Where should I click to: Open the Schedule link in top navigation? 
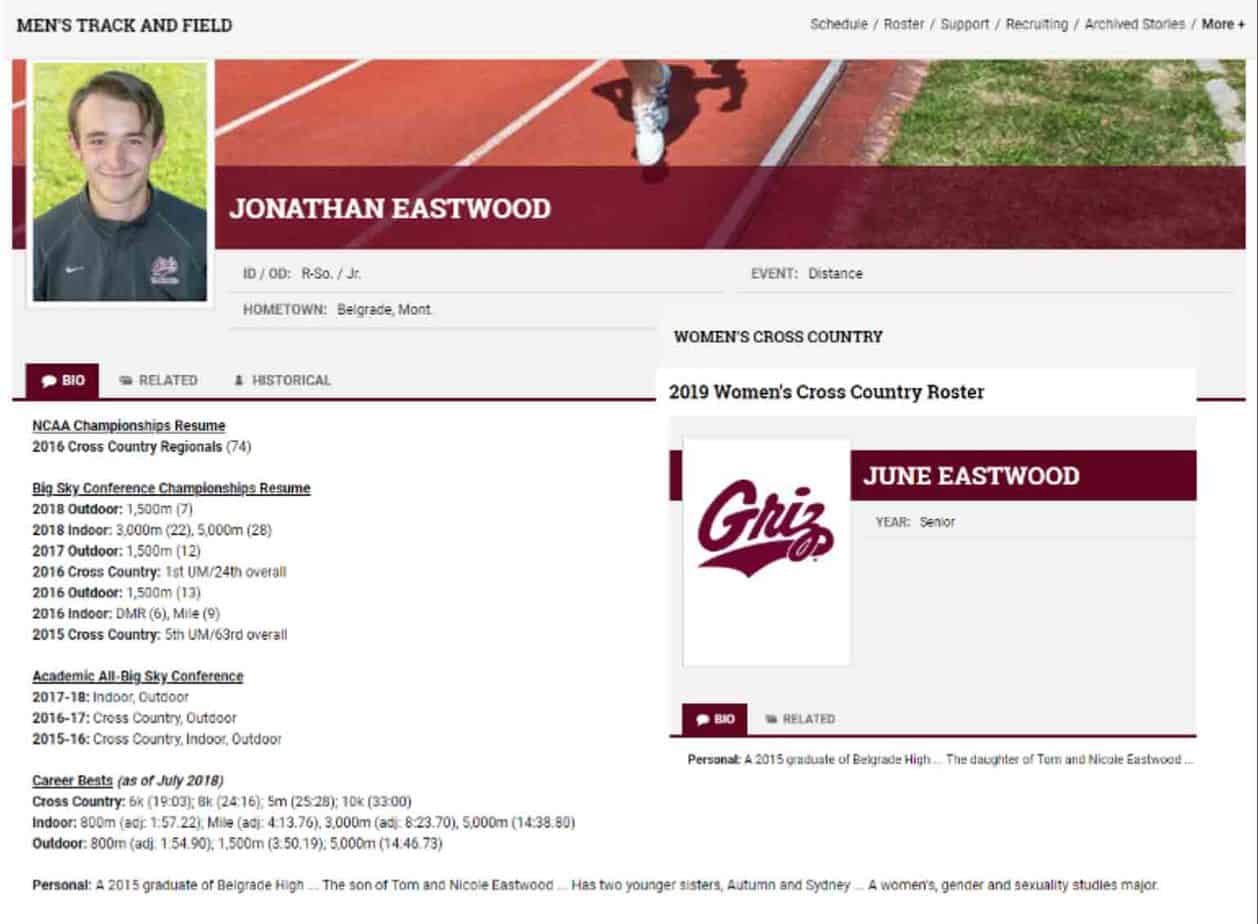coord(838,24)
